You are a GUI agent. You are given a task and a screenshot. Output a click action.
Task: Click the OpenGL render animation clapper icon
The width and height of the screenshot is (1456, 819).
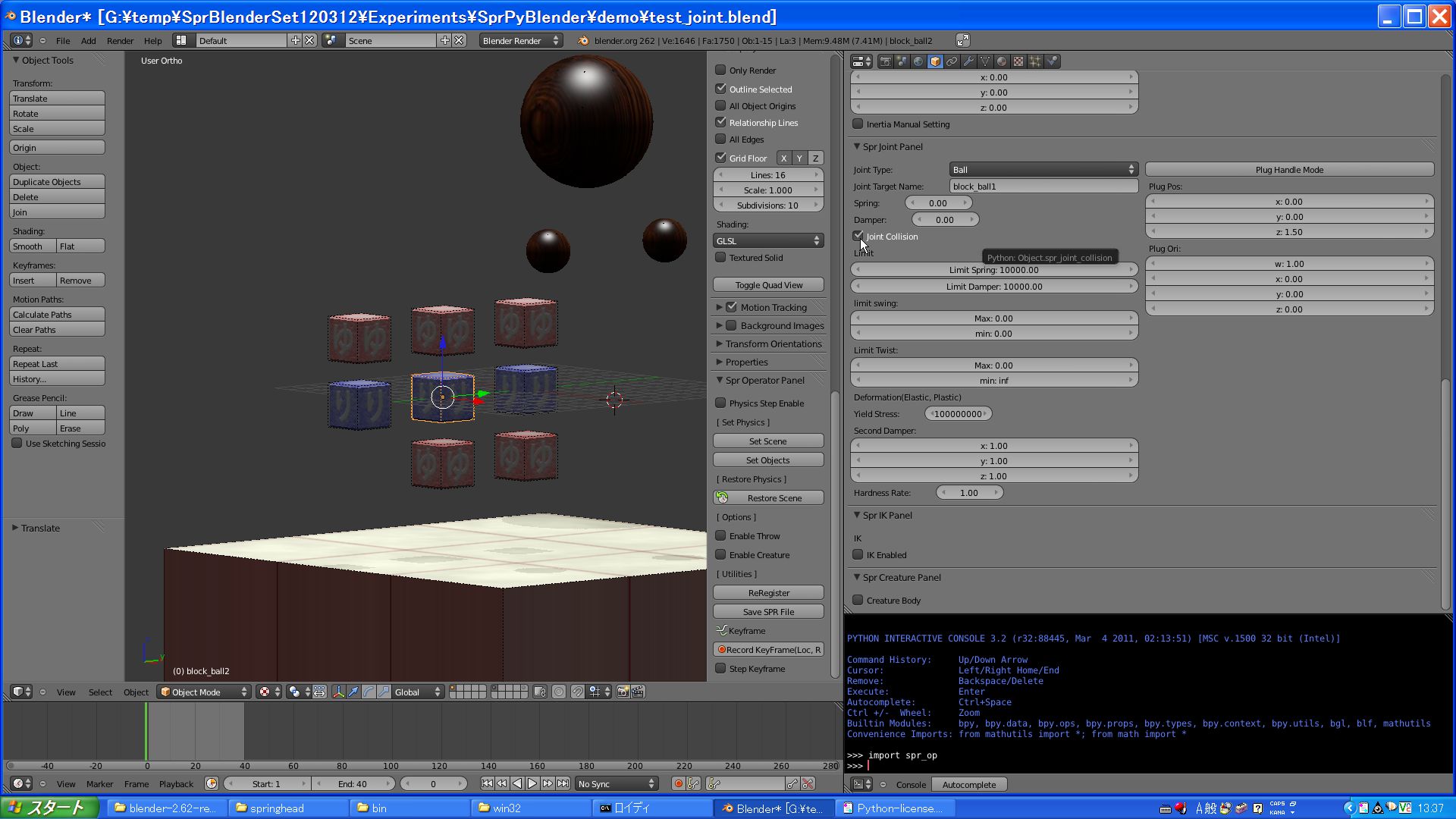638,692
